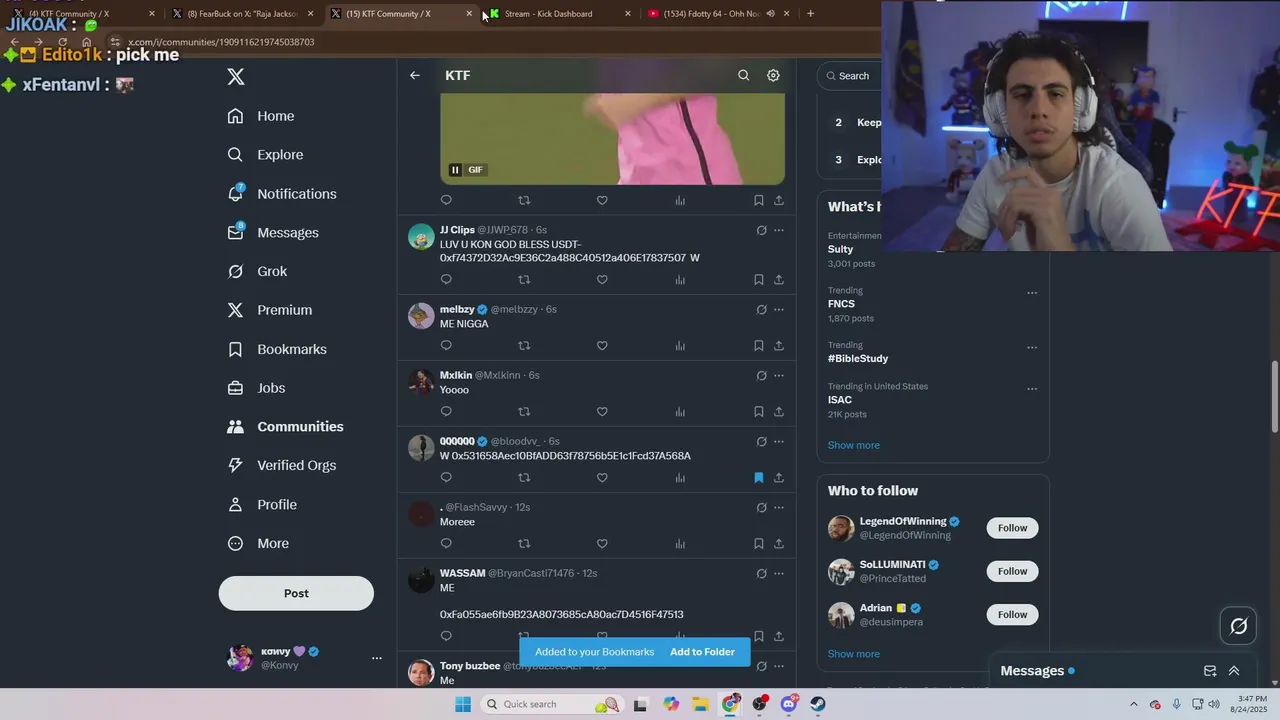The width and height of the screenshot is (1280, 720).
Task: Open more options on Tony buzbee's post
Action: (x=779, y=666)
